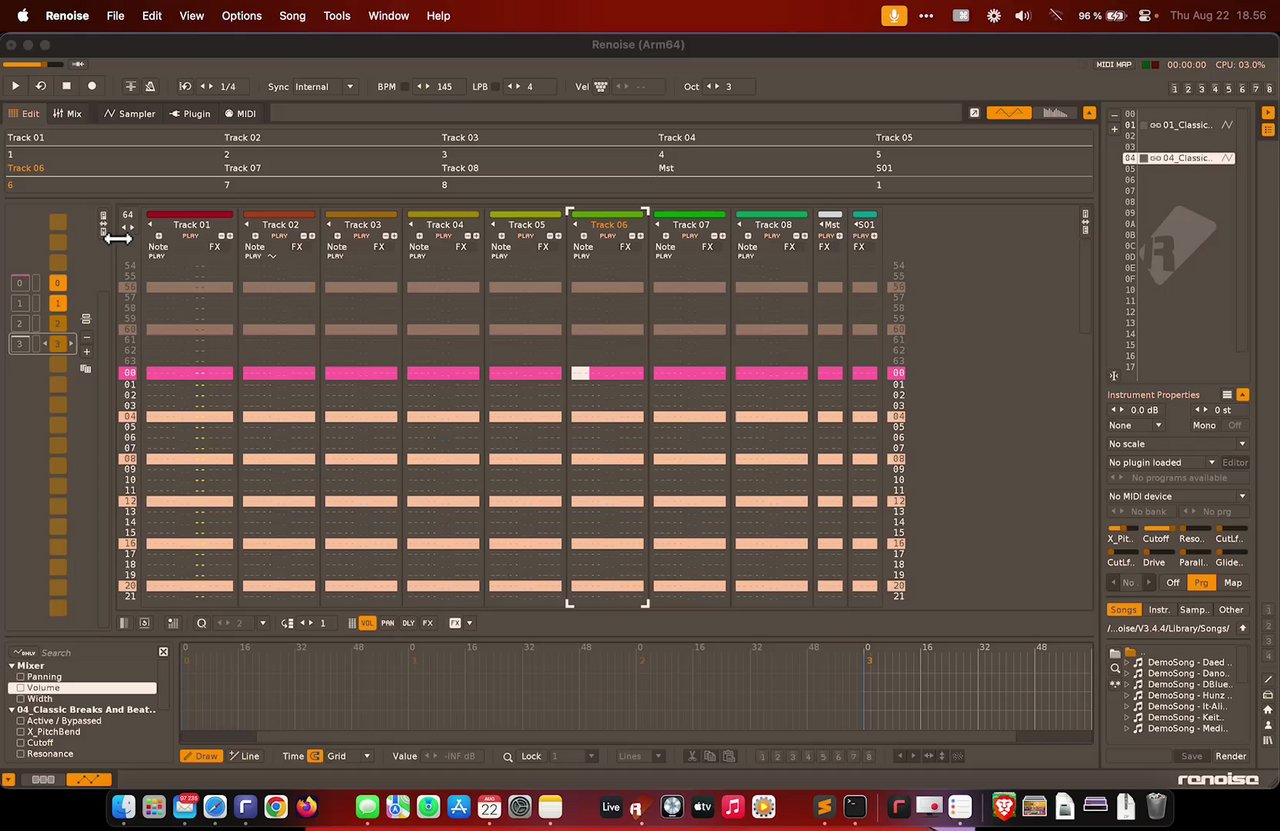Collapse the Mixer tree group
Image resolution: width=1280 pixels, height=831 pixels.
pos(13,665)
